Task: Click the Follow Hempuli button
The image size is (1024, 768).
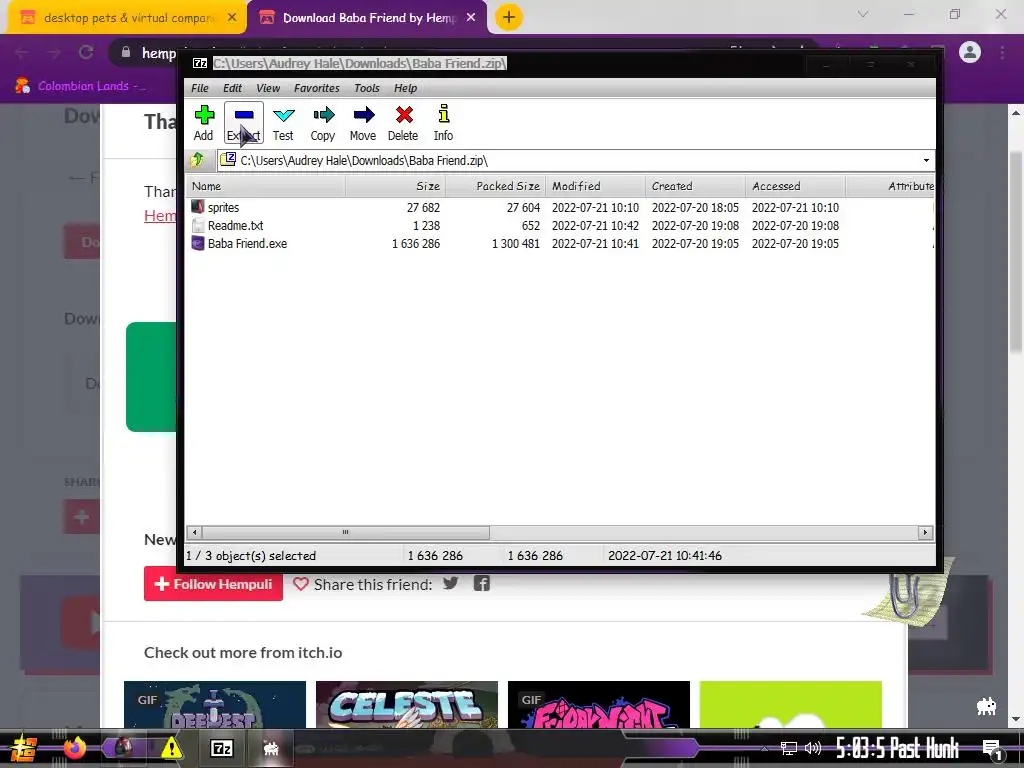Action: [214, 584]
